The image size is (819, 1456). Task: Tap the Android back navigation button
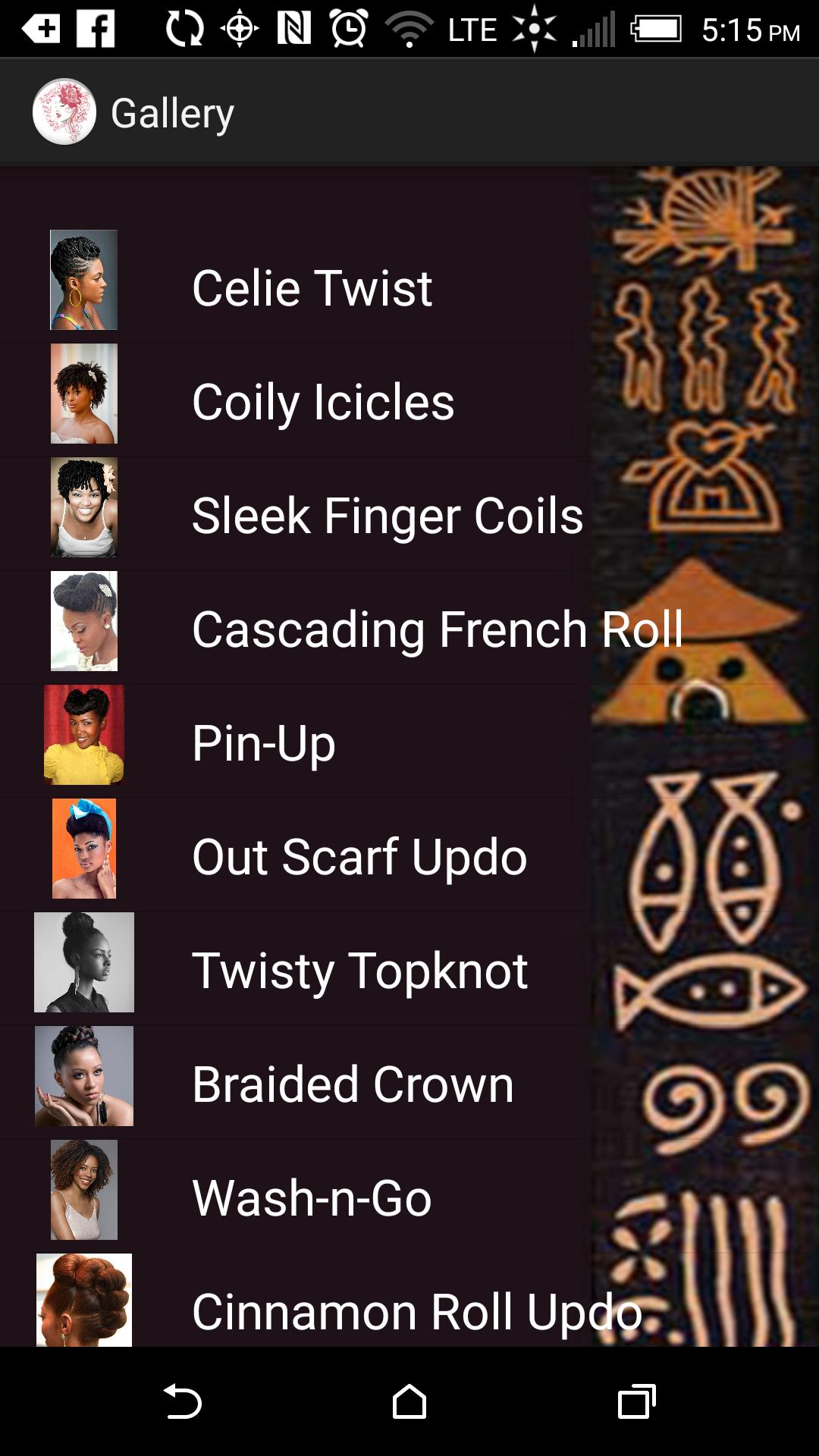point(182,1401)
